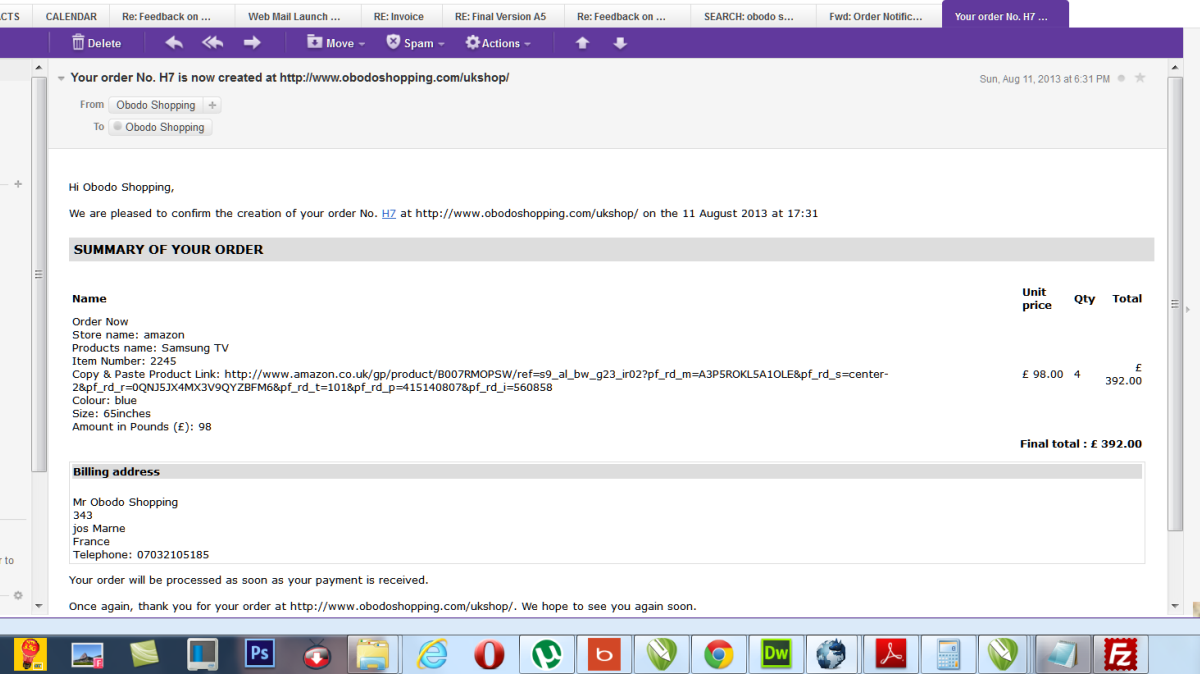This screenshot has width=1200, height=674.
Task: Select the Your order No. H7 tab
Action: (x=1004, y=16)
